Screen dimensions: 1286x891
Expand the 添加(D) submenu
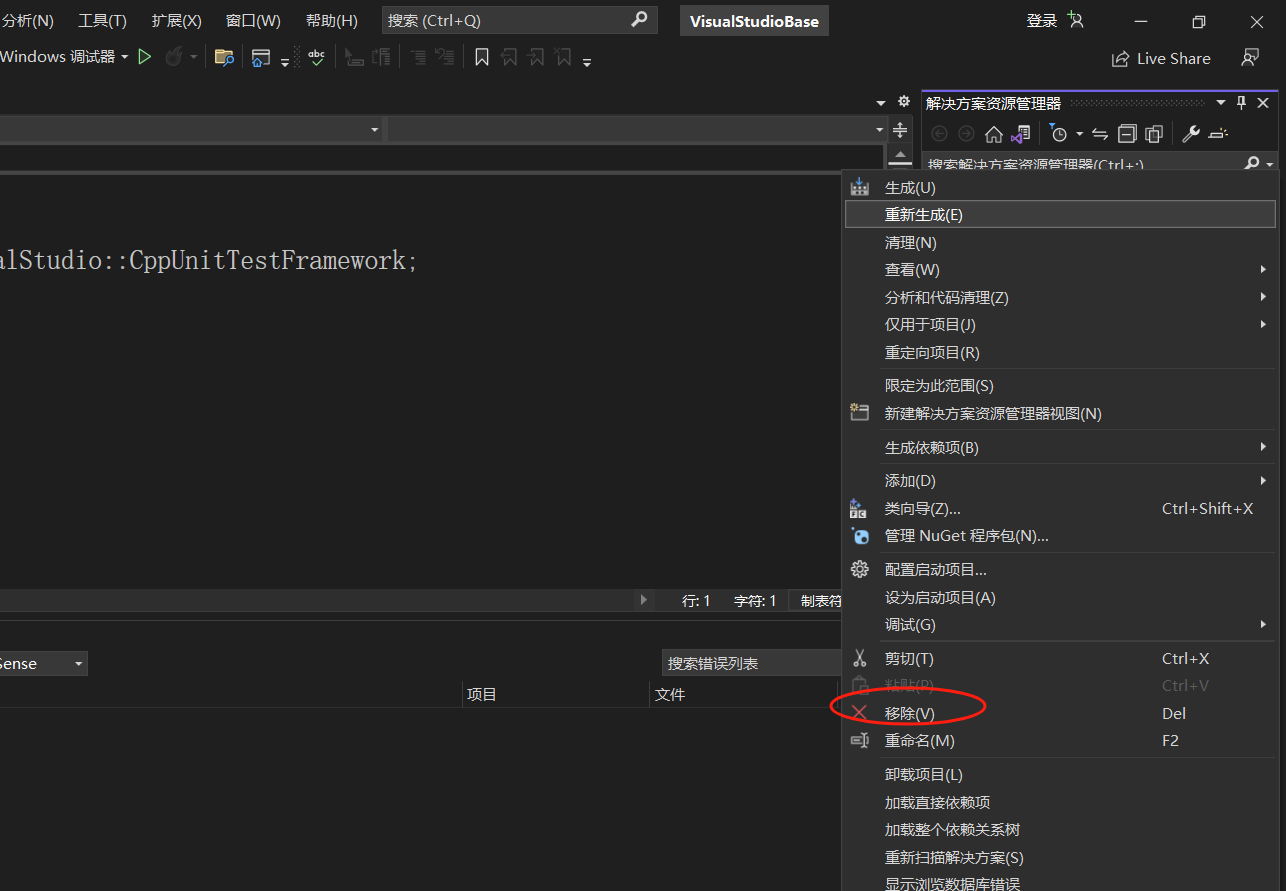(1060, 480)
